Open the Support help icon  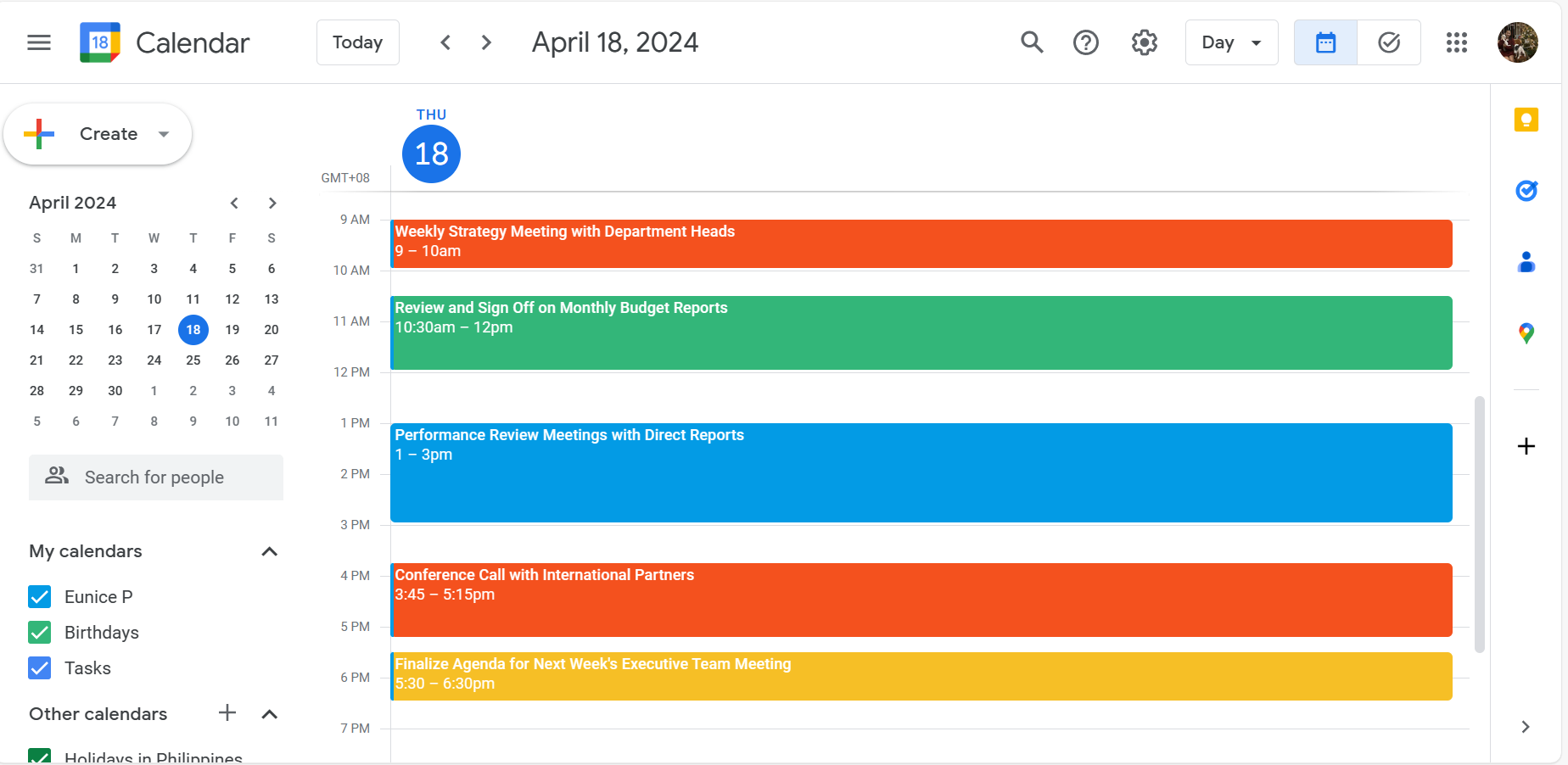click(1086, 42)
